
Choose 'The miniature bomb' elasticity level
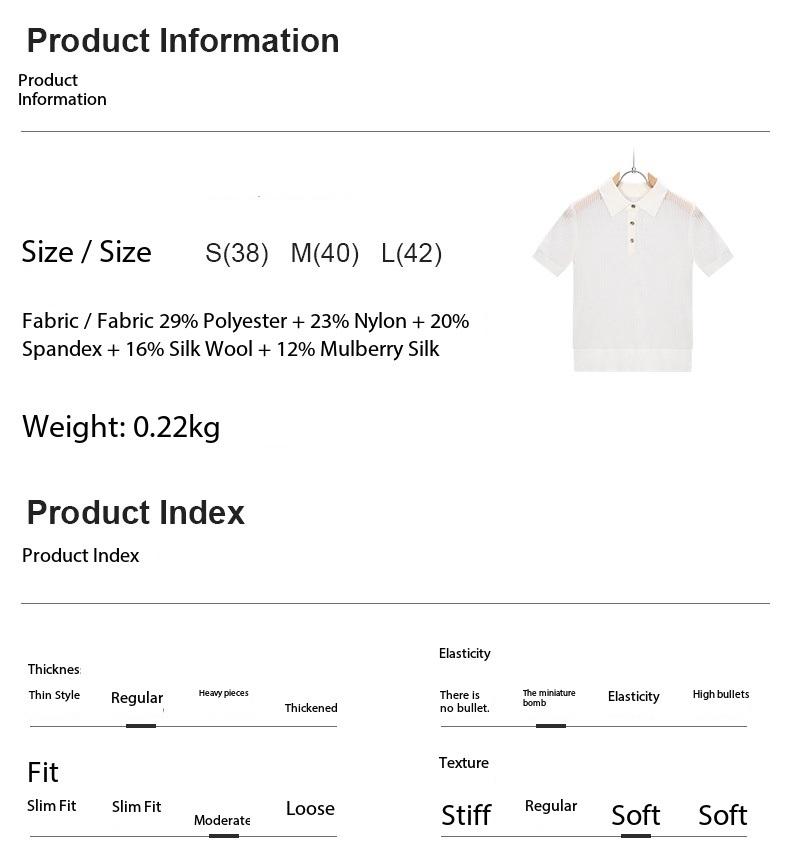[x=549, y=698]
